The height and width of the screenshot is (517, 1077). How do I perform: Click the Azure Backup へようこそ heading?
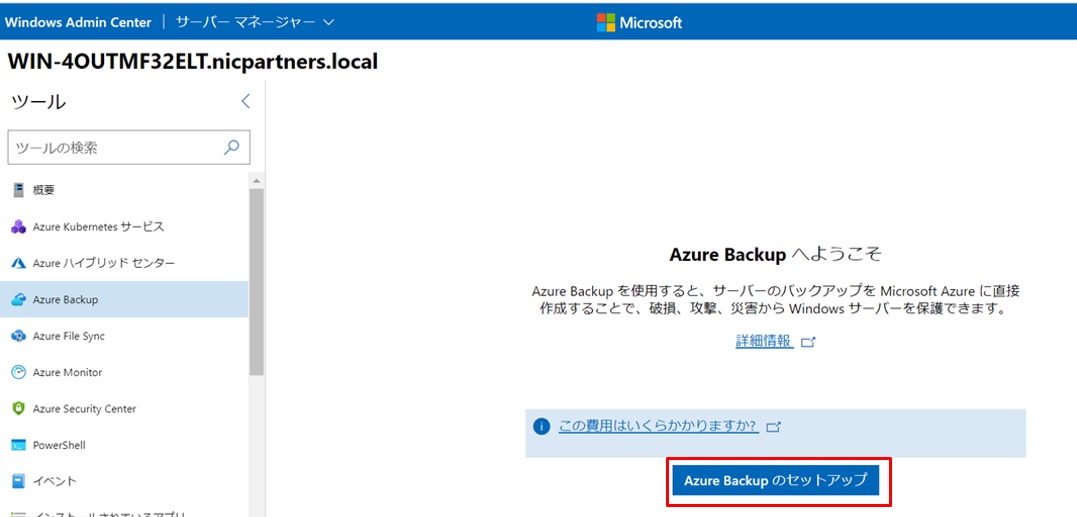tap(775, 255)
